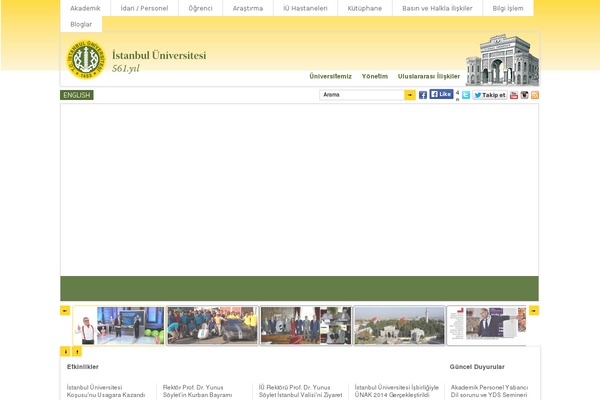Open the Yönetim menu
Viewport: 600px width, 400px height.
point(375,76)
